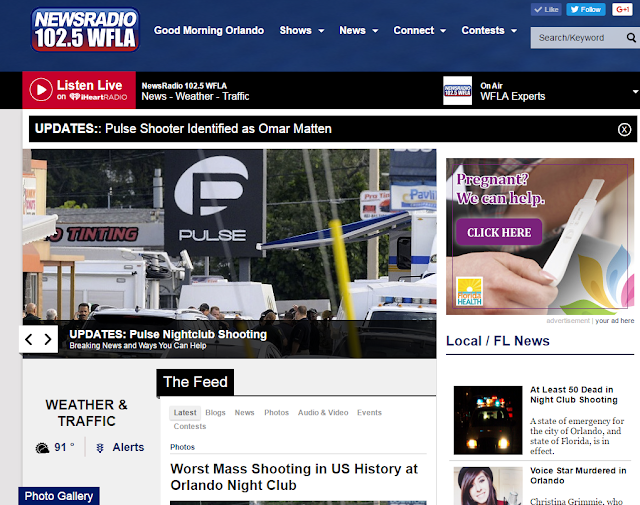Open Voice Star Murdered in Orlando story

pos(578,476)
